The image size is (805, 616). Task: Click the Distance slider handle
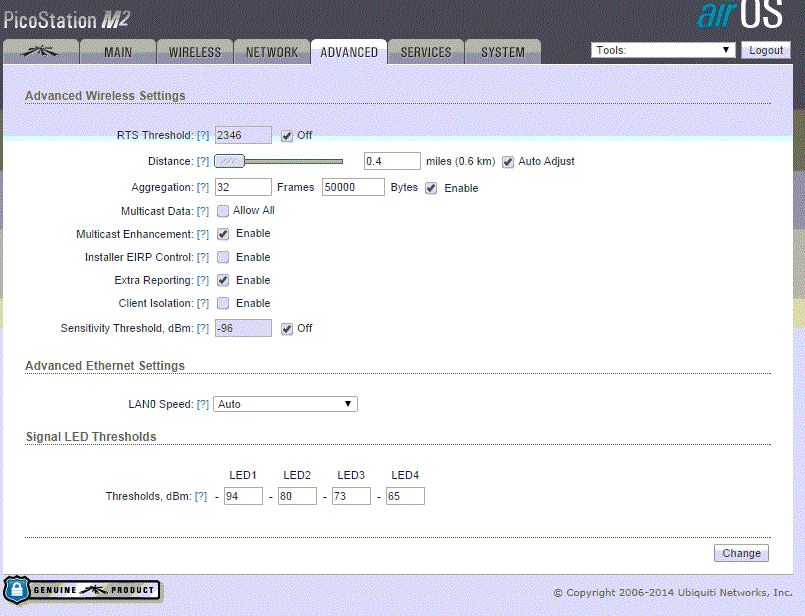point(229,161)
